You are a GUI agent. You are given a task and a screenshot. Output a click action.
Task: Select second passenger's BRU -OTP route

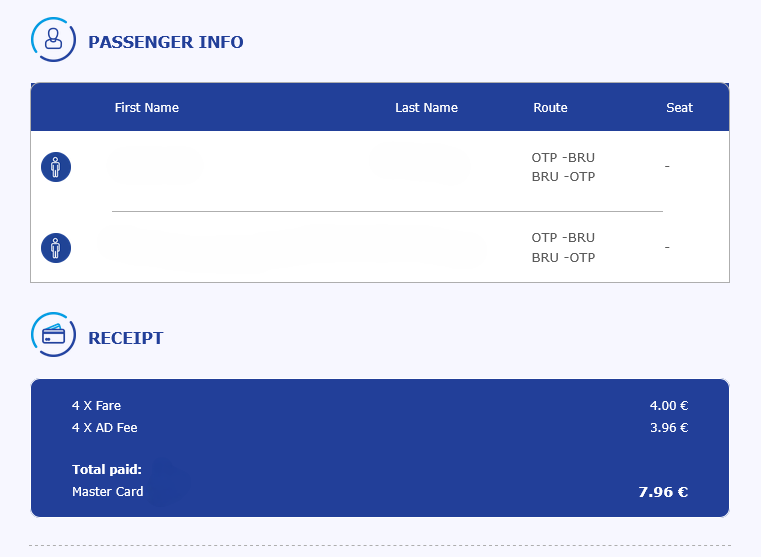[563, 258]
